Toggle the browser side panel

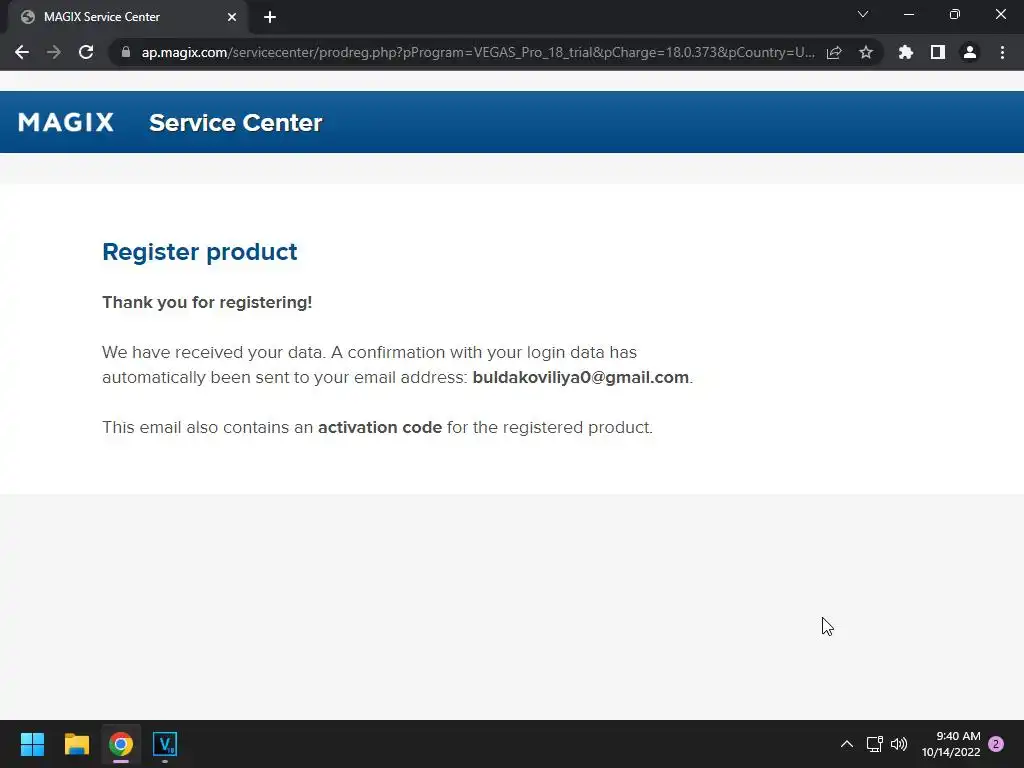point(938,52)
